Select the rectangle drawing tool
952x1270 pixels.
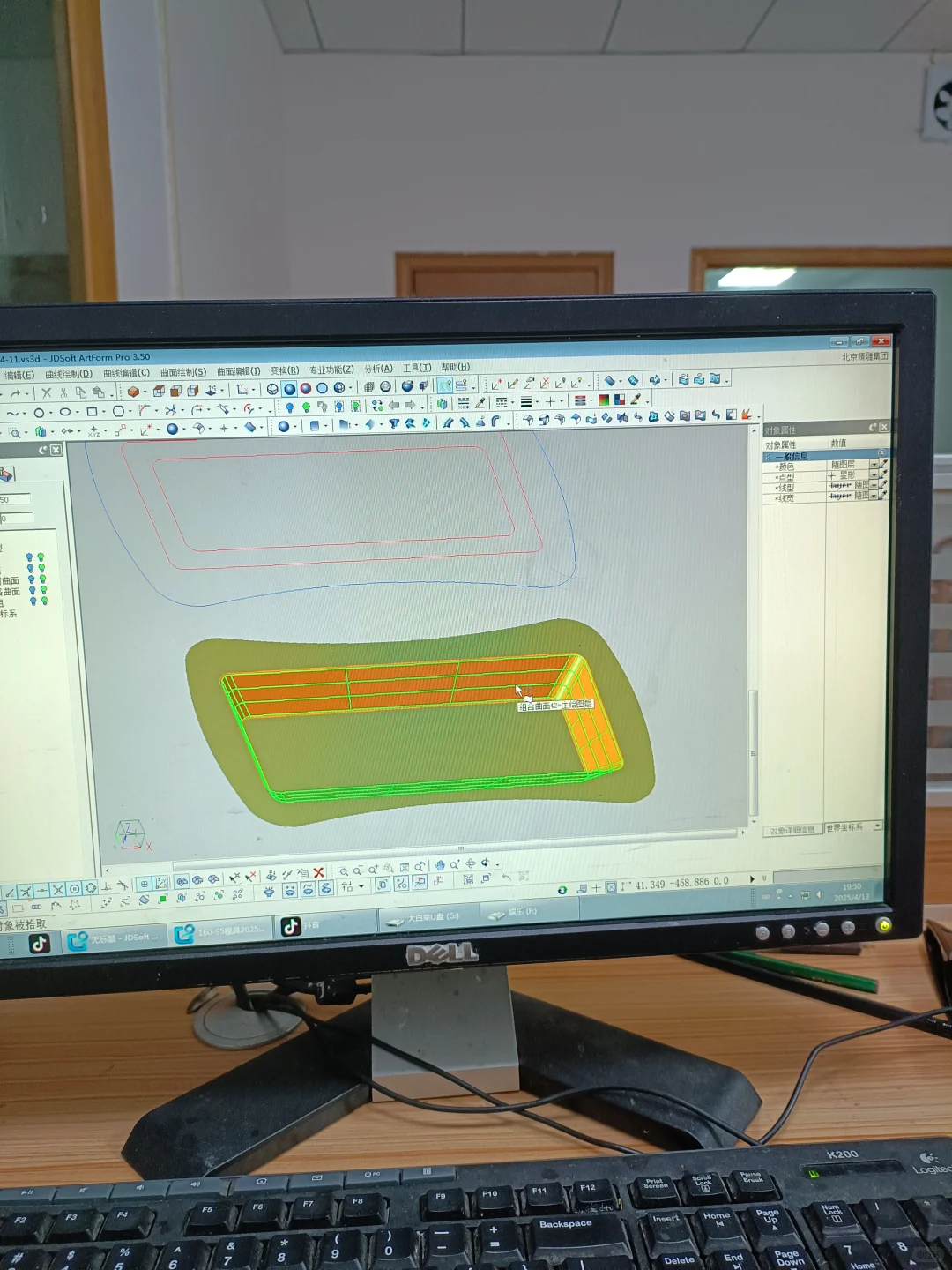coord(92,411)
